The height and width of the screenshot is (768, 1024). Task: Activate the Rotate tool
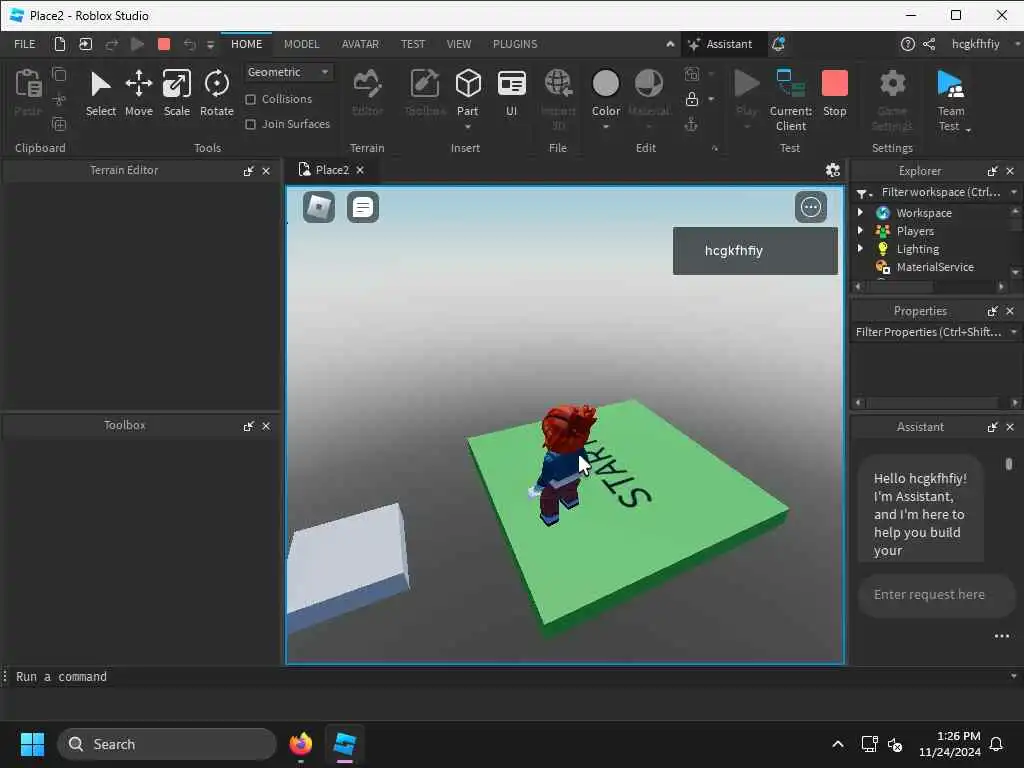tap(217, 93)
